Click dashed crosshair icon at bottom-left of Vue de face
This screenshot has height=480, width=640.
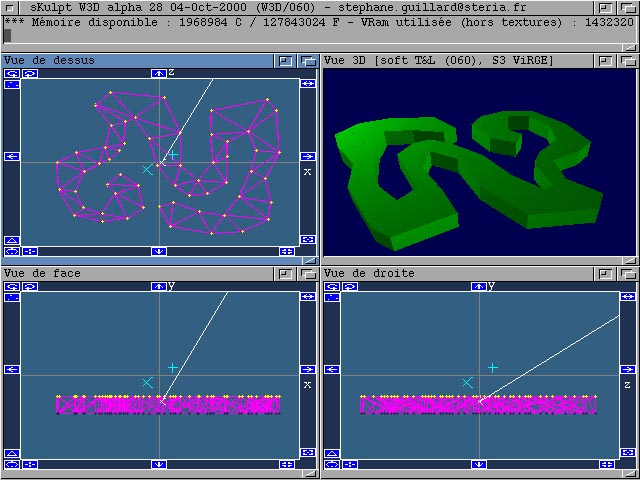pyautogui.click(x=30, y=464)
